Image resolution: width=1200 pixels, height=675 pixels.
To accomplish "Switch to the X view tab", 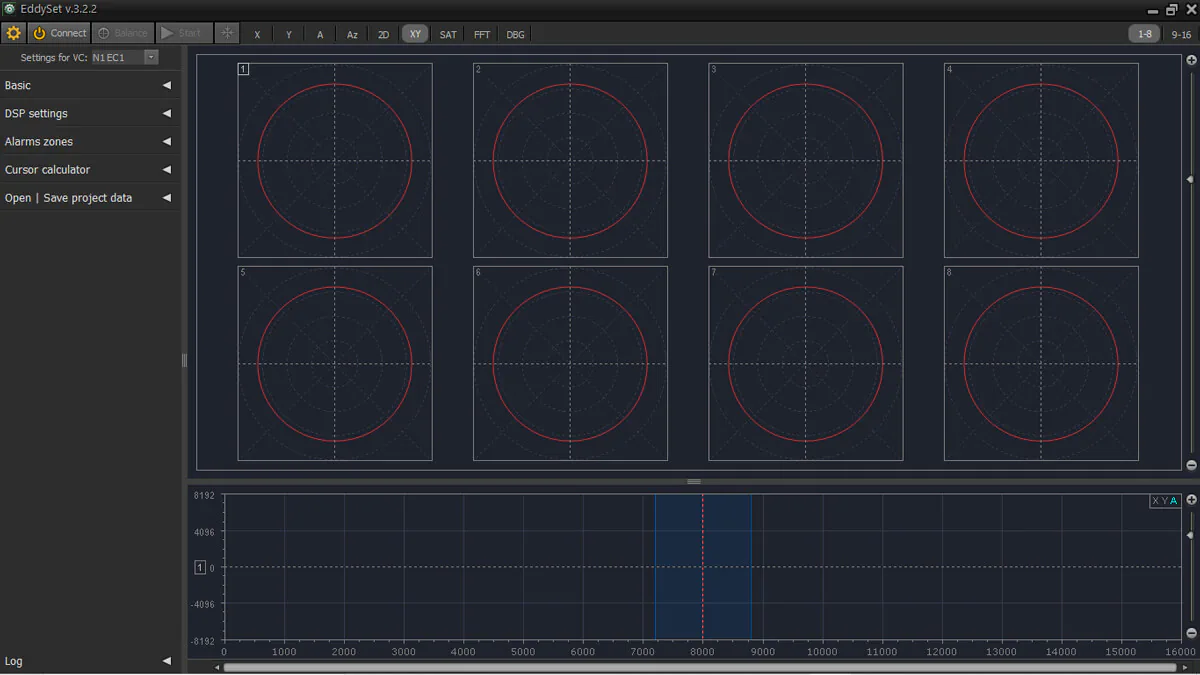I will [257, 34].
